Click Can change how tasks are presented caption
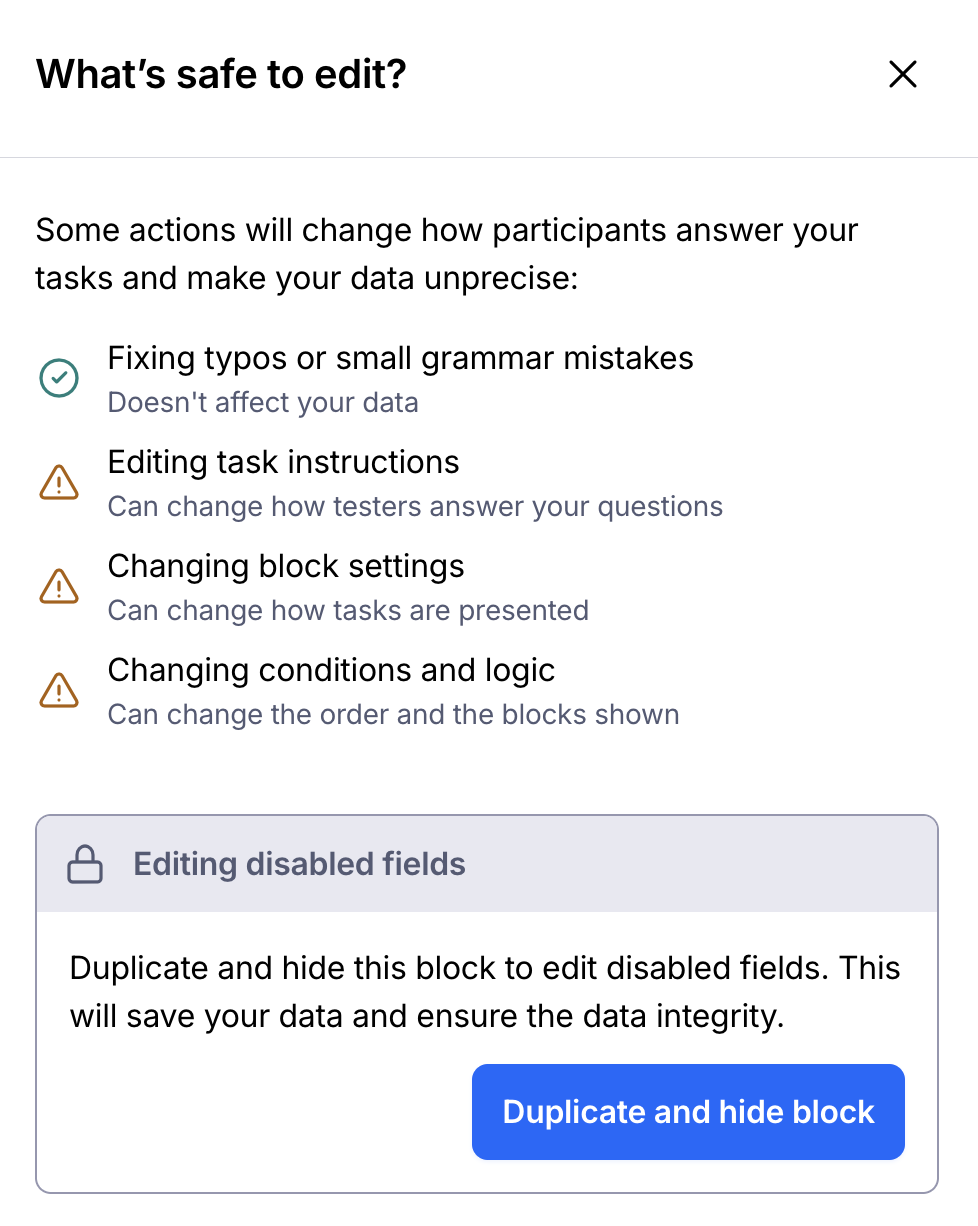 point(348,610)
